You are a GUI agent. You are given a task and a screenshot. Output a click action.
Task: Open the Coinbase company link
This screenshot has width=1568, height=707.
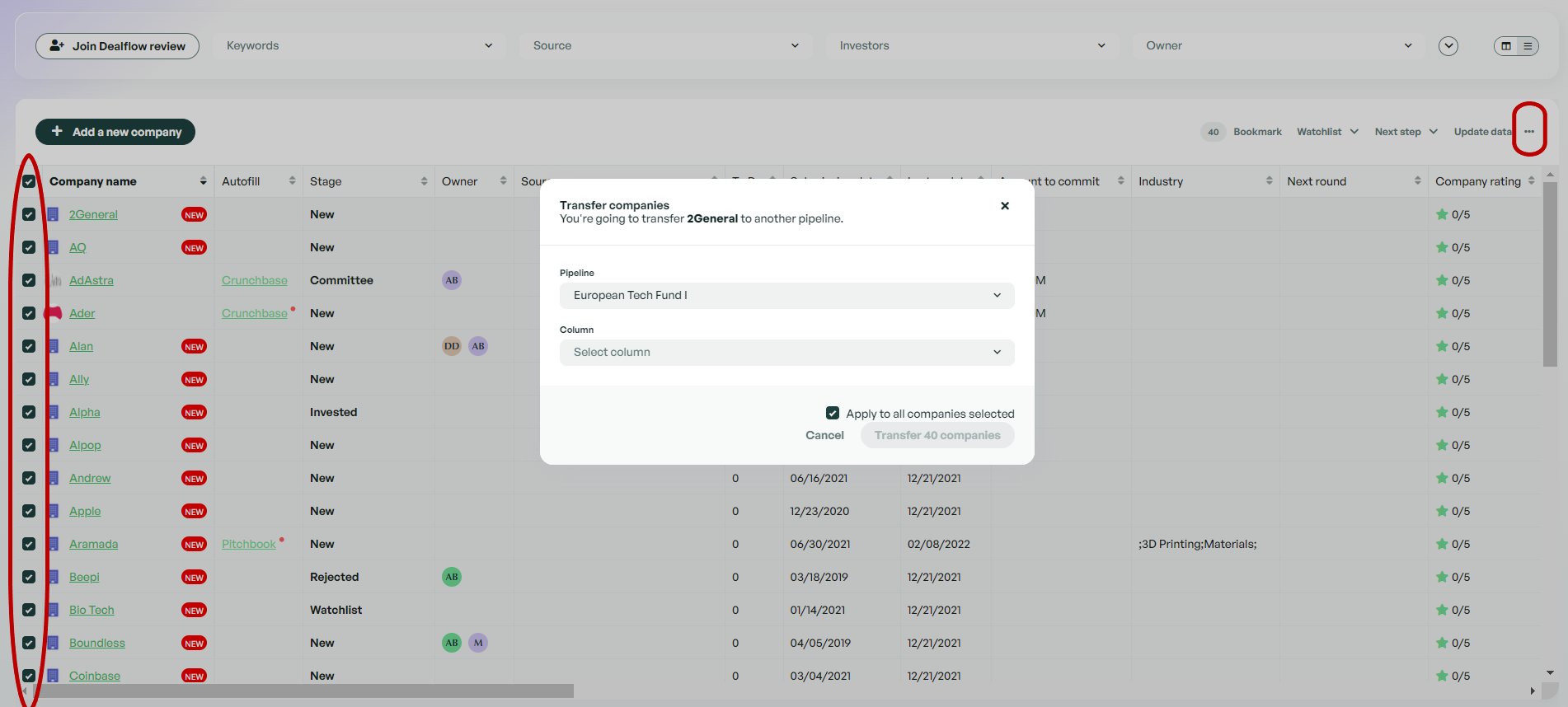(x=95, y=676)
